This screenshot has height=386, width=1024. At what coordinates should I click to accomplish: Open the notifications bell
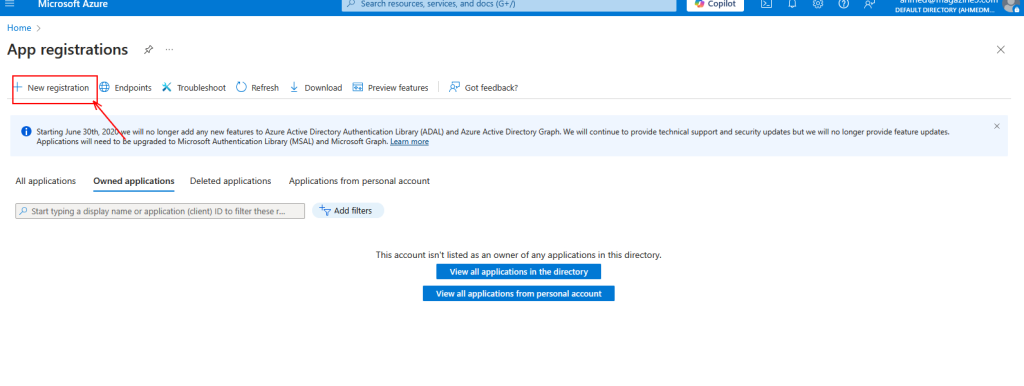point(792,4)
